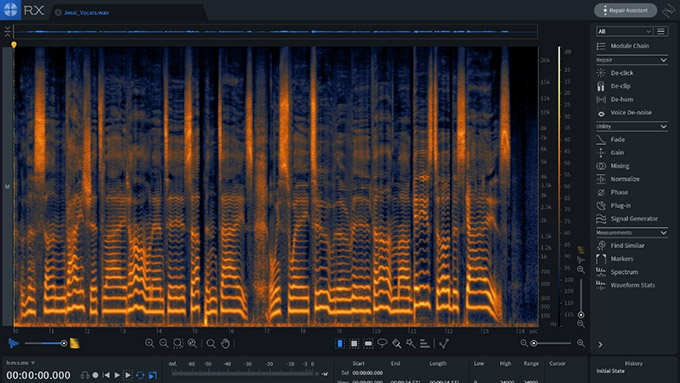Click the zoom to selection icon

178,344
